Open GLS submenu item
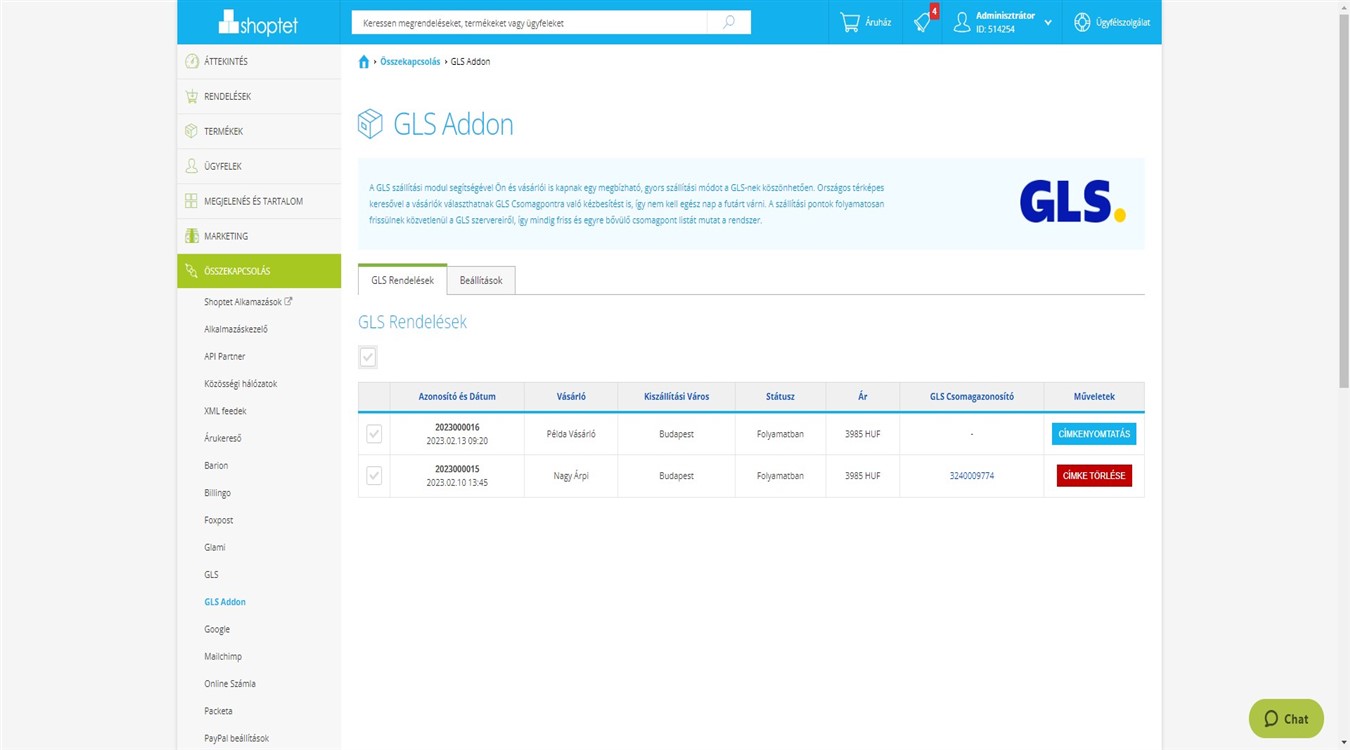The image size is (1350, 750). [211, 575]
